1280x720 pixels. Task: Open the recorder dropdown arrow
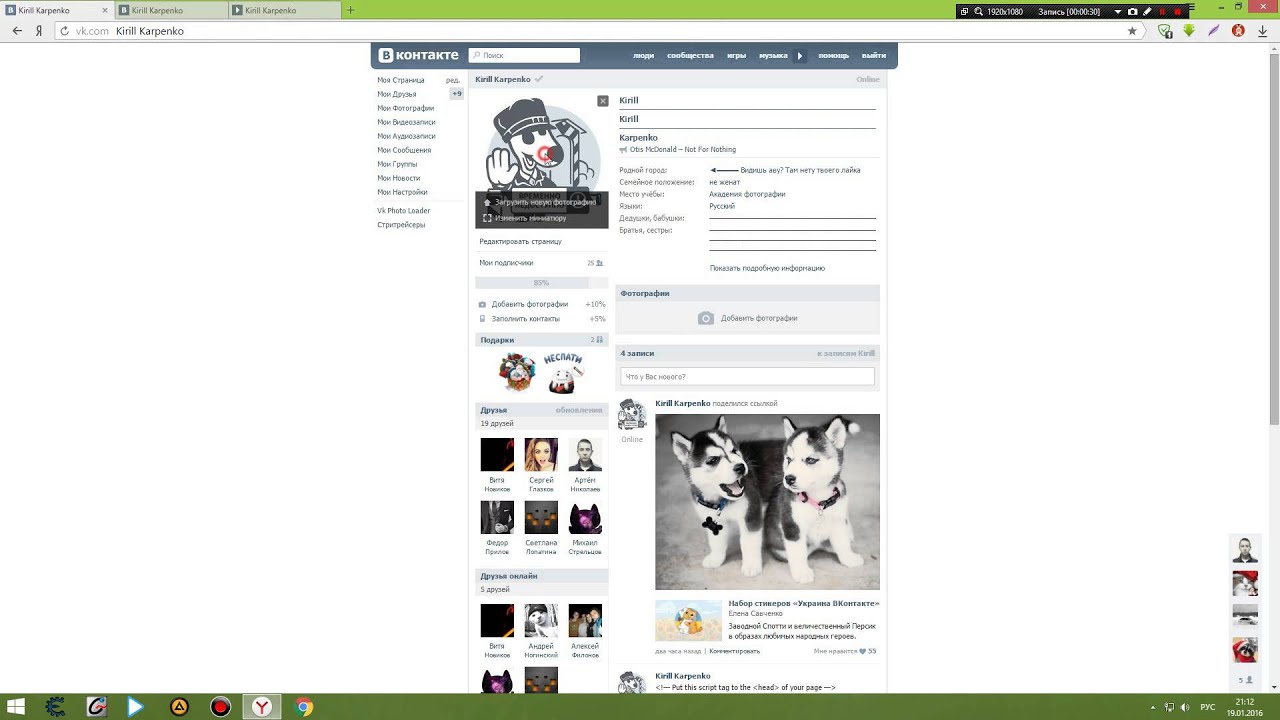(x=1119, y=12)
